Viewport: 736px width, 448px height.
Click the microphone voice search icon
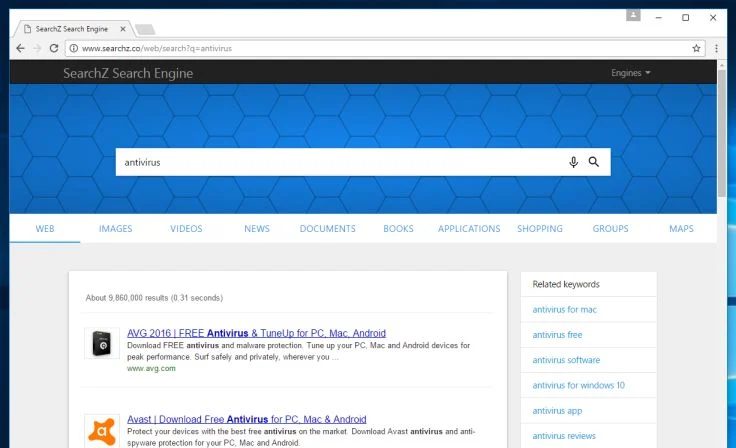point(573,162)
